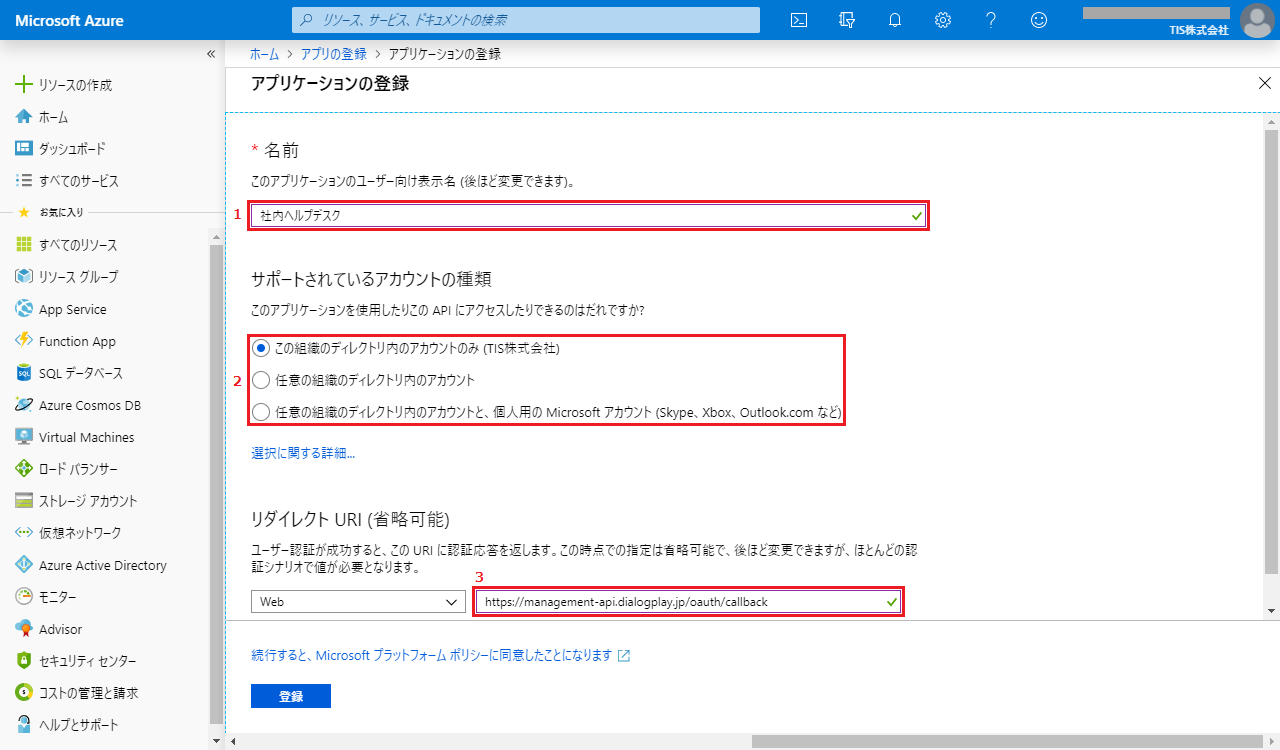Open the help question mark icon
The height and width of the screenshot is (750, 1280).
991,20
